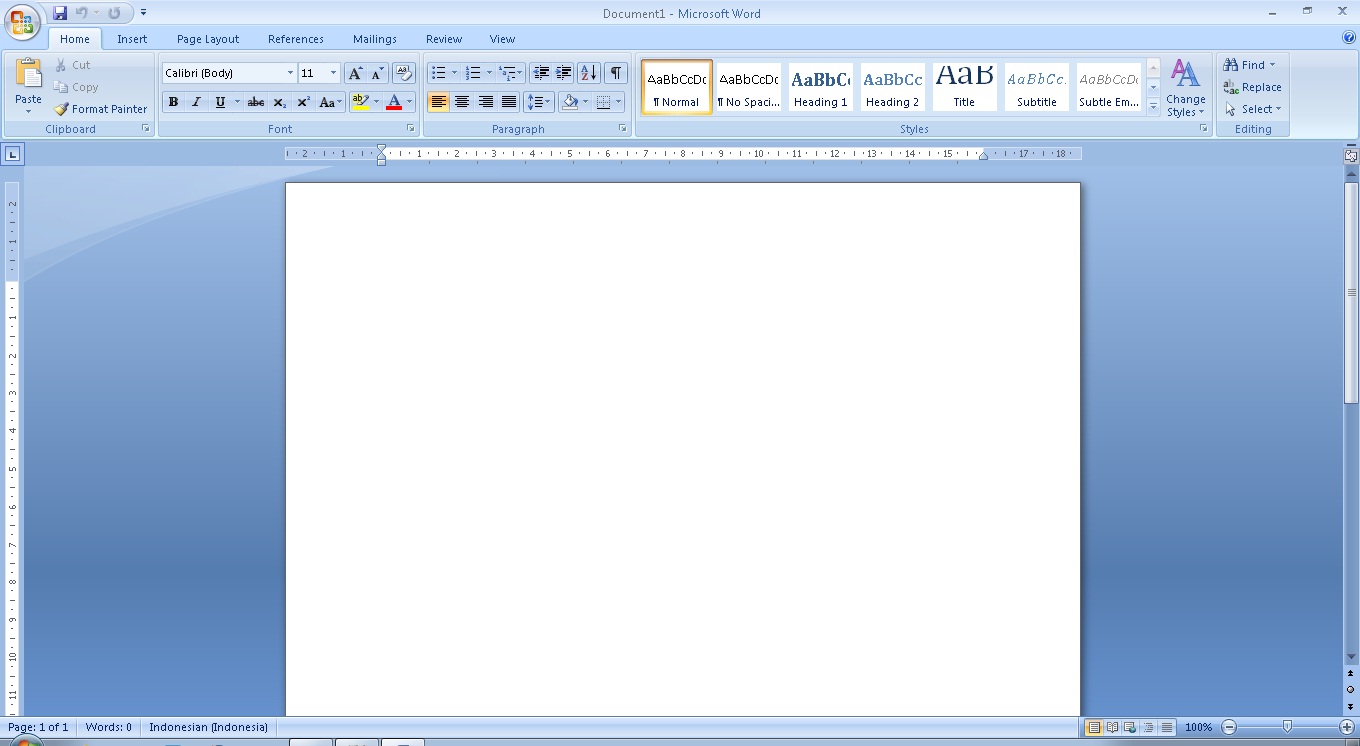
Task: Toggle underline formatting
Action: [x=219, y=101]
